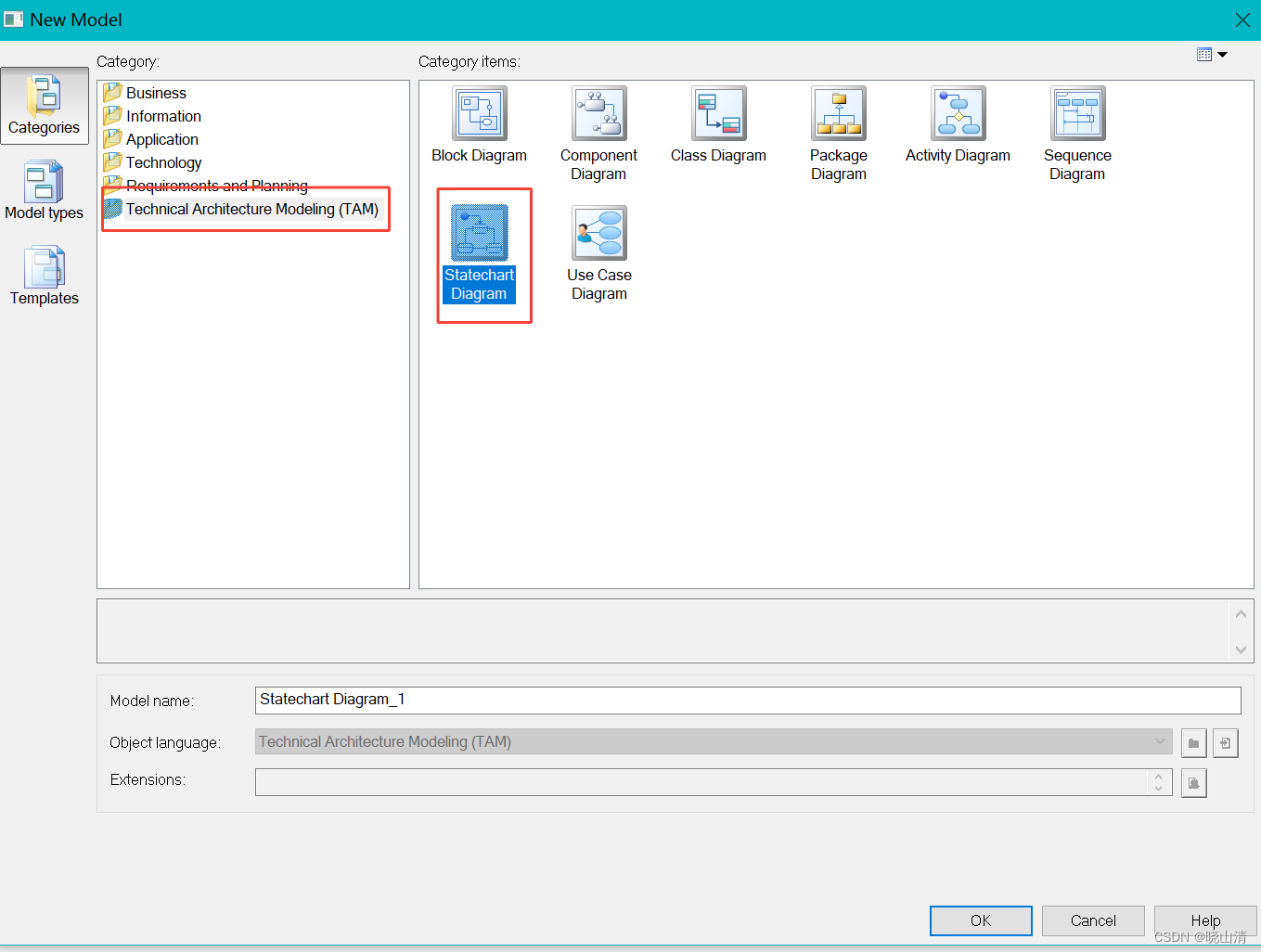Viewport: 1261px width, 952px height.
Task: Select the Package Diagram icon
Action: [838, 113]
